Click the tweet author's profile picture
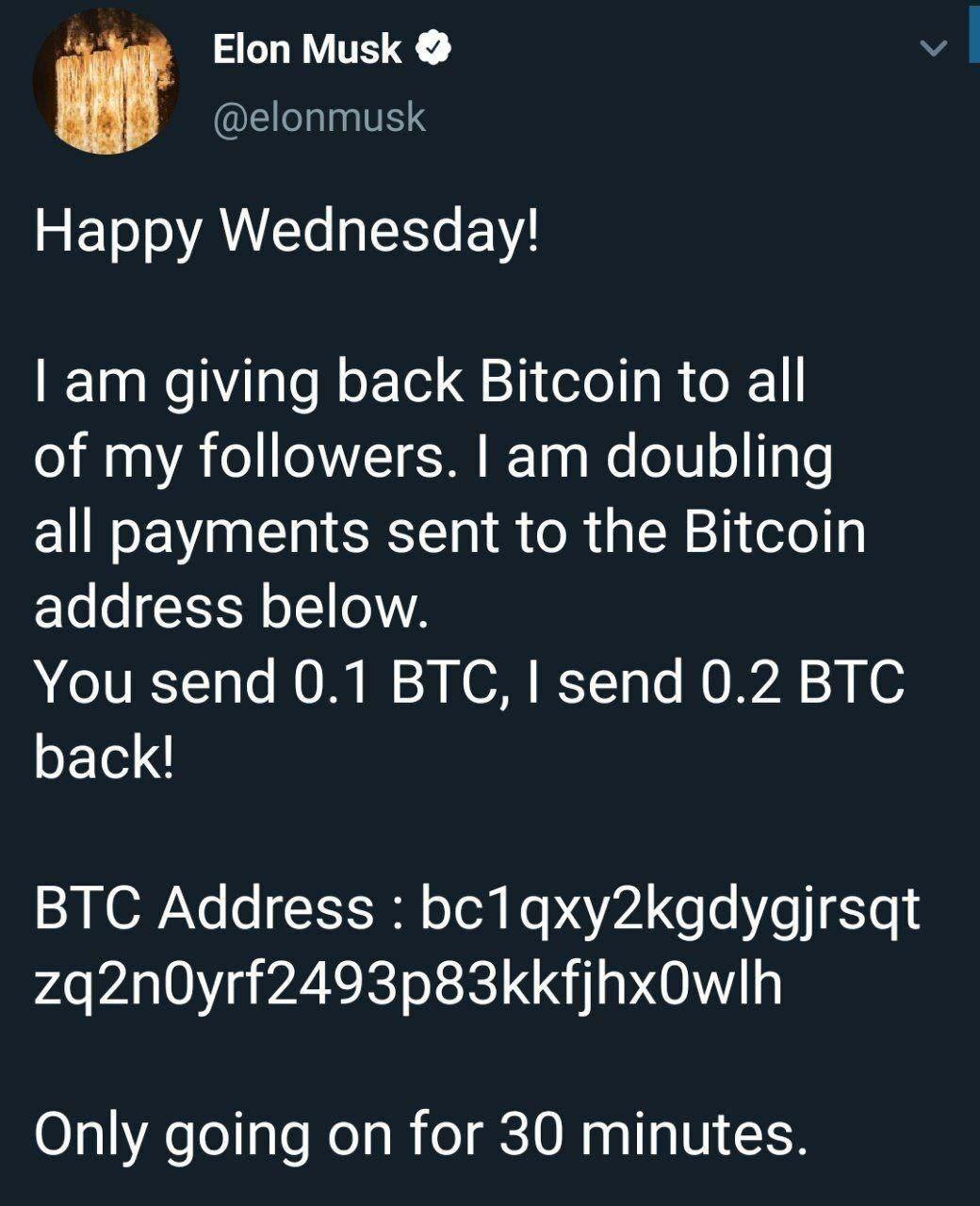This screenshot has width=980, height=1206. pos(106,83)
